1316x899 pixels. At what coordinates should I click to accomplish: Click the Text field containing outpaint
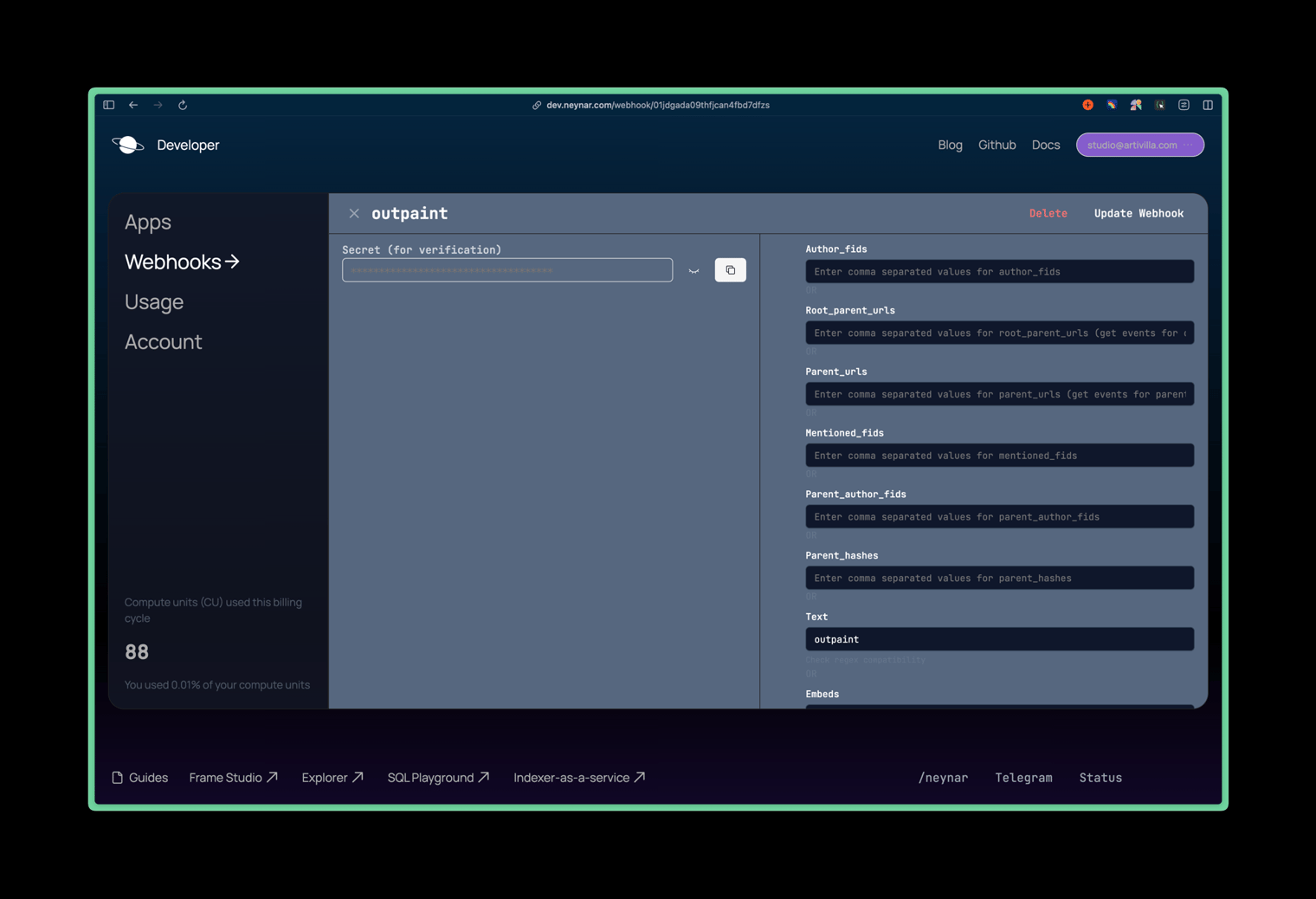(1000, 639)
